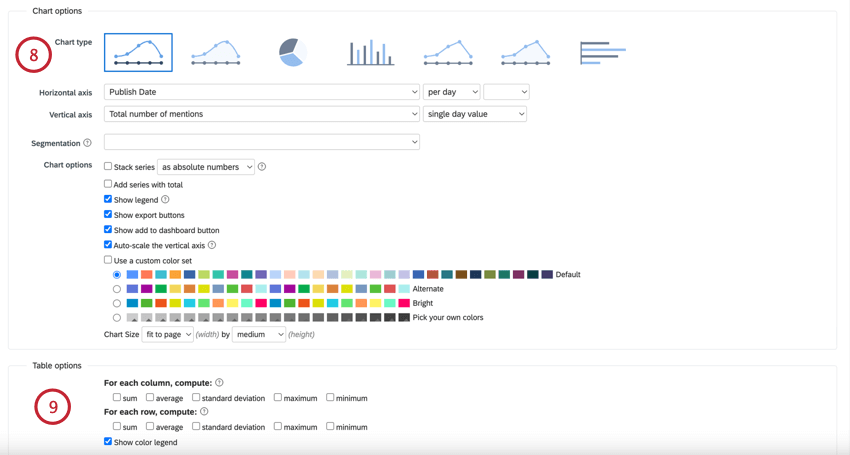Open help icon for each row compute

(x=204, y=412)
